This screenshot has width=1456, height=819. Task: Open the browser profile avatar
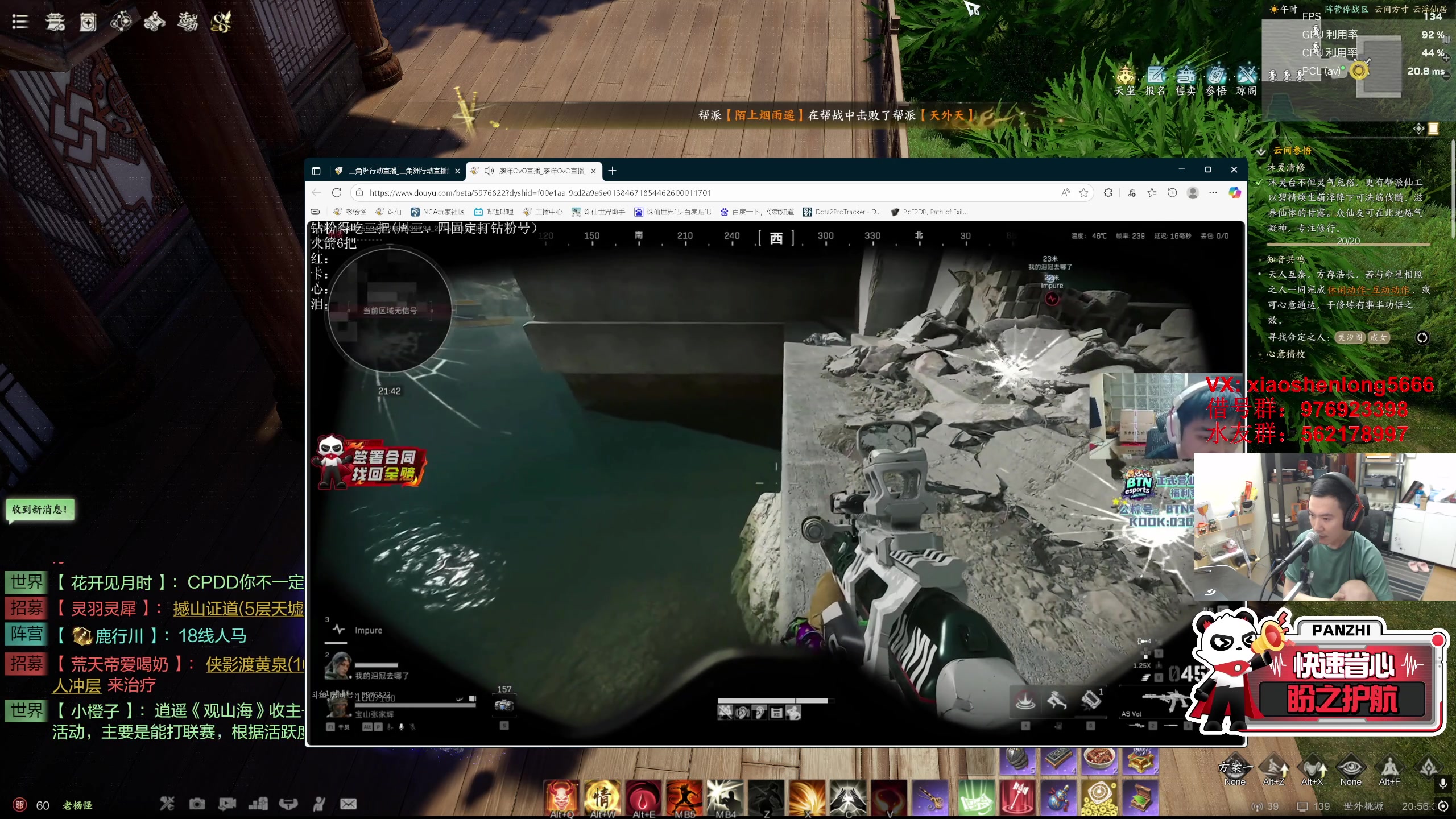click(x=1193, y=193)
